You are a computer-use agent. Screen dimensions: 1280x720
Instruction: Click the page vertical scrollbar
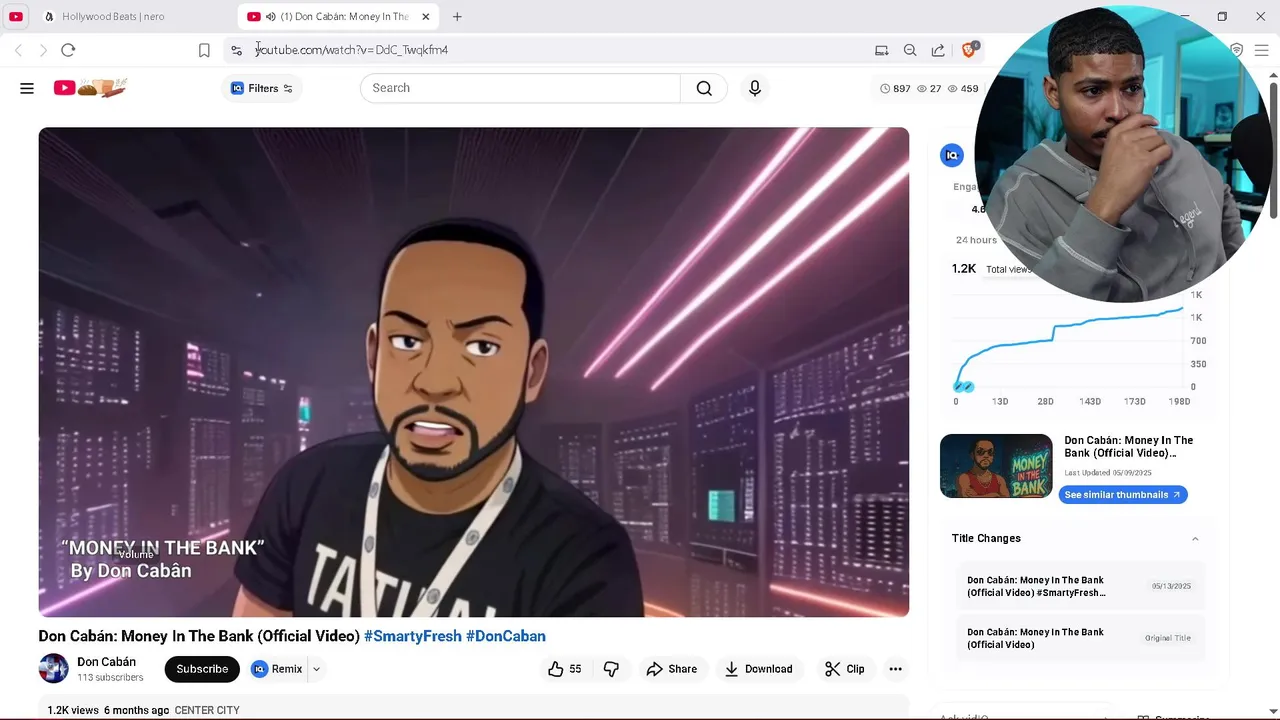click(1273, 150)
